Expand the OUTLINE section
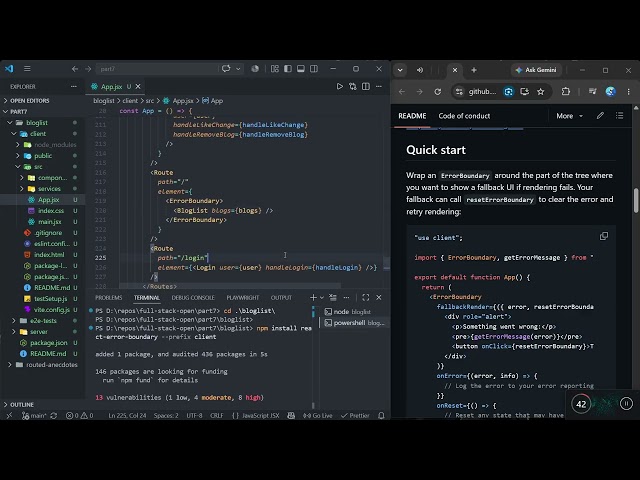 point(22,404)
